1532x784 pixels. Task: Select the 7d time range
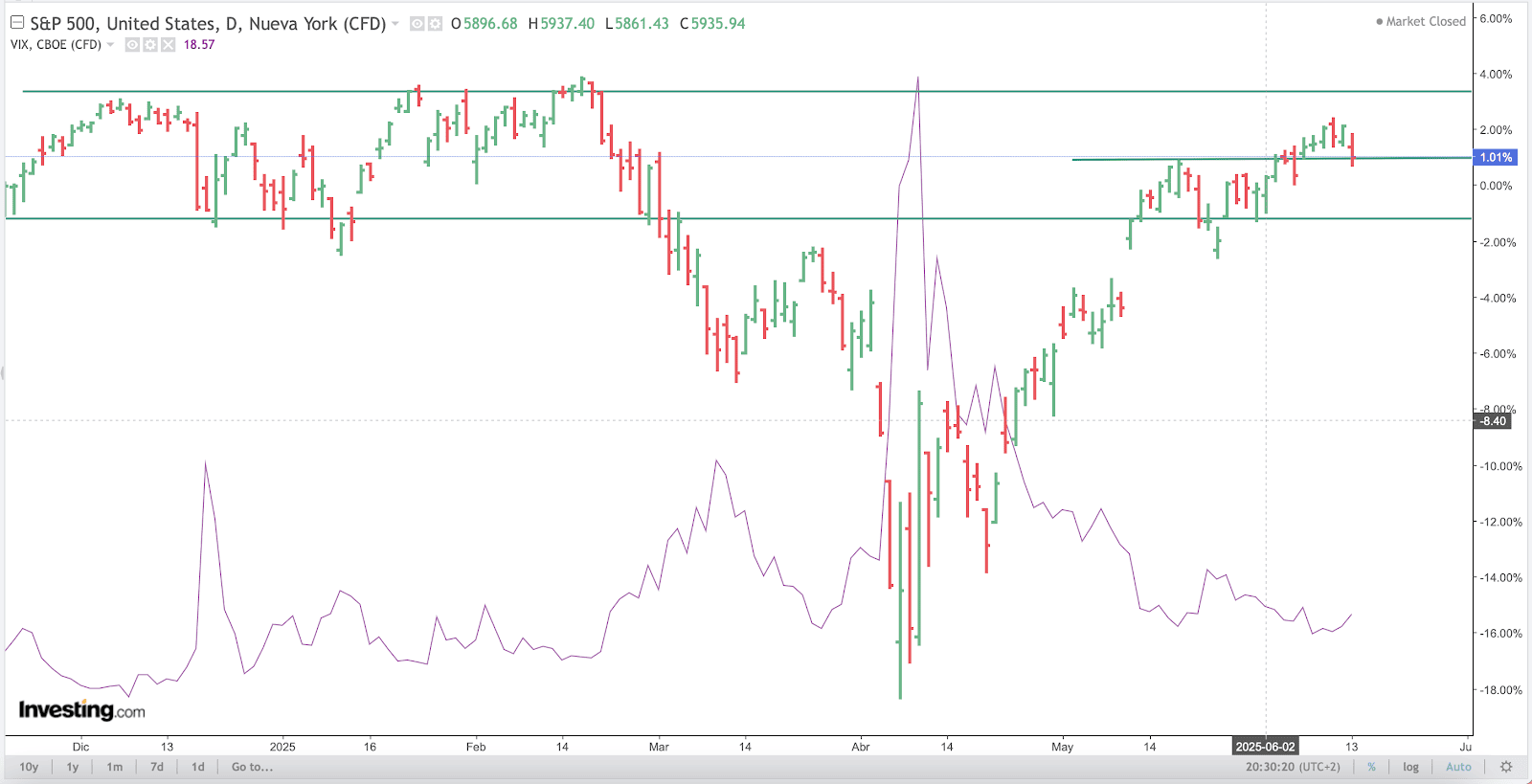point(157,767)
